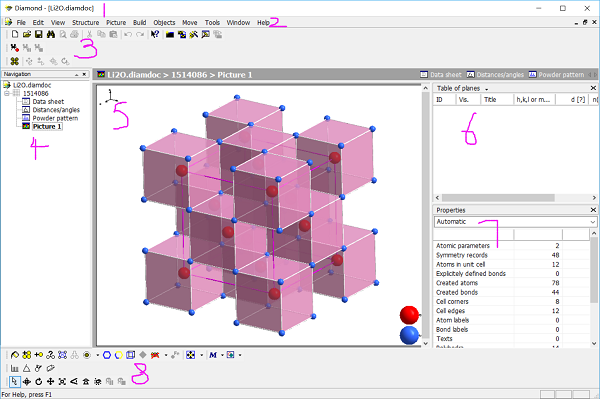This screenshot has height=399, width=600.
Task: Click the bar histogram icon
Action: tap(15, 368)
